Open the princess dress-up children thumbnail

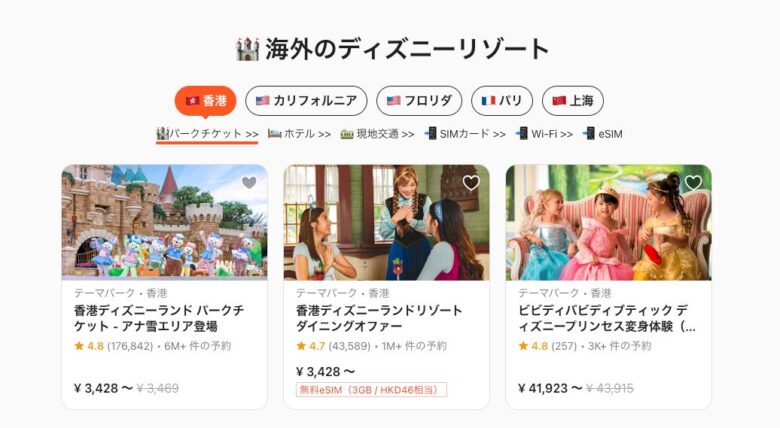pyautogui.click(x=608, y=222)
